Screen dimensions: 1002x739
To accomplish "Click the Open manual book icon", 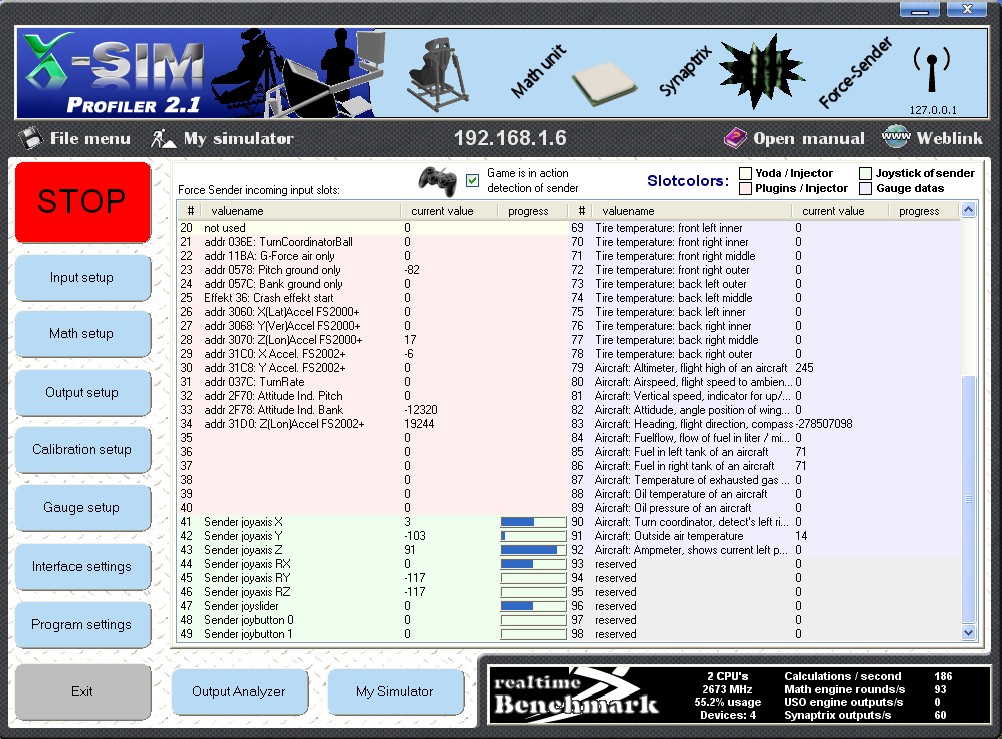I will pyautogui.click(x=735, y=137).
